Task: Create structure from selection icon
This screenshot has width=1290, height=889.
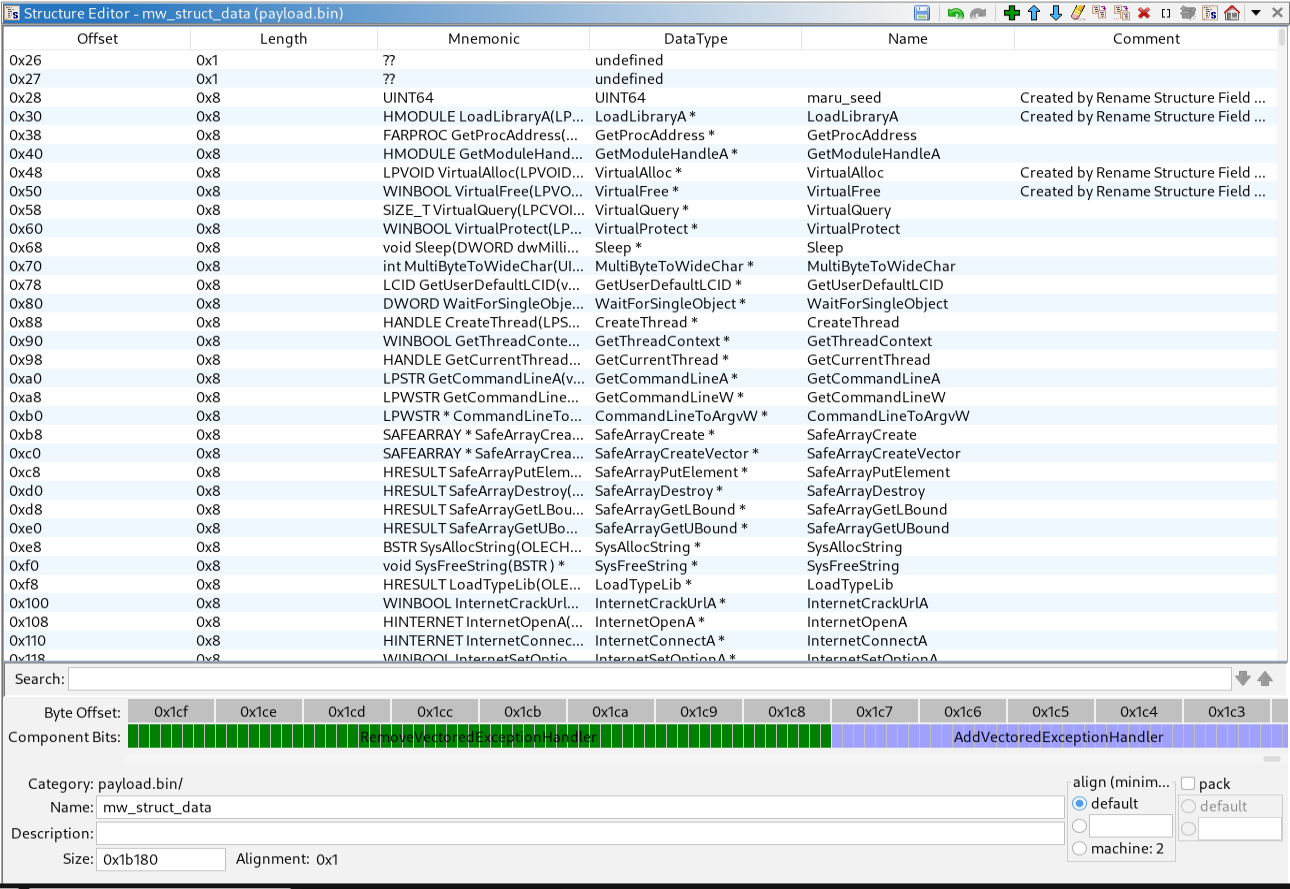Action: coord(1210,13)
